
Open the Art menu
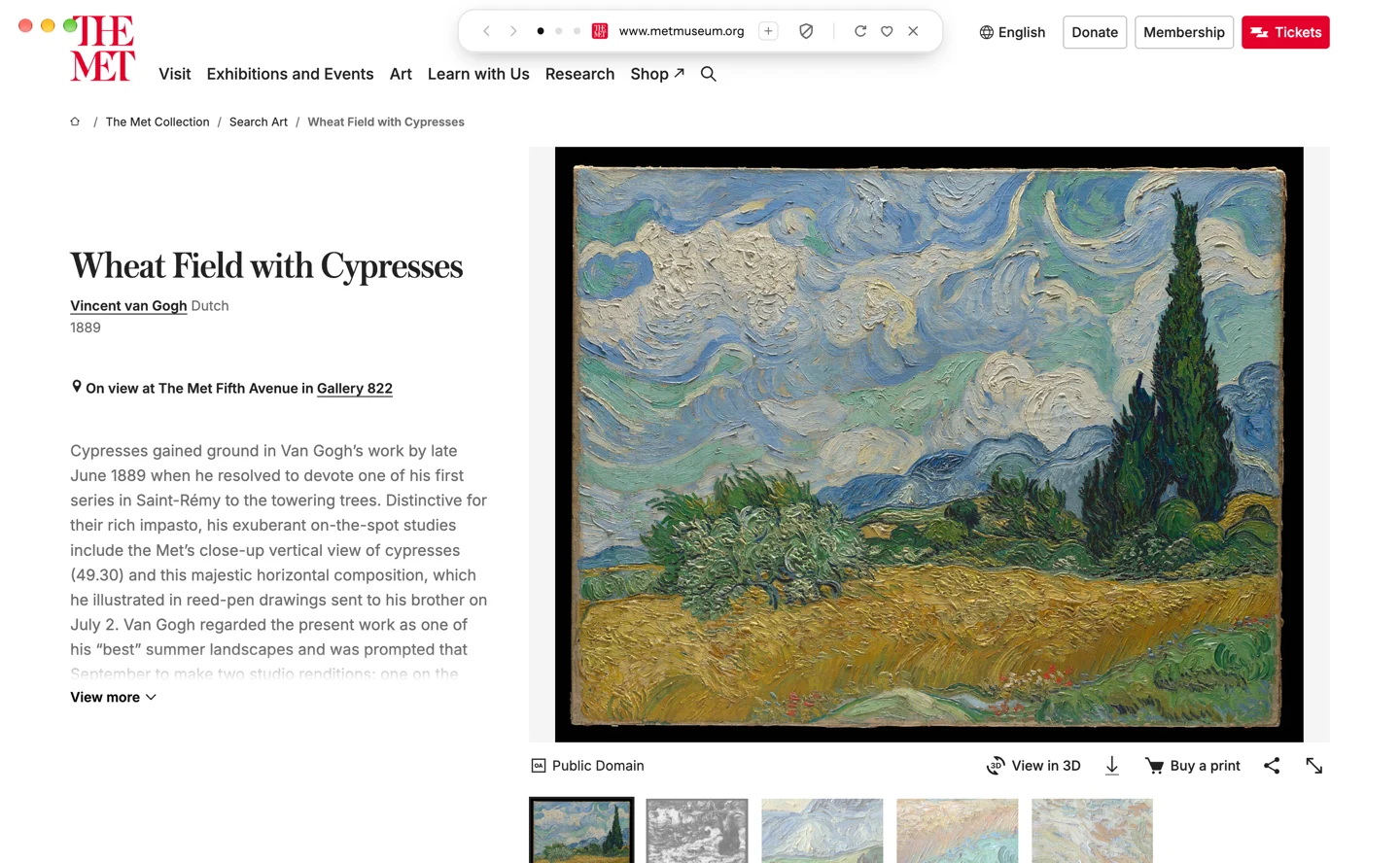coord(401,74)
